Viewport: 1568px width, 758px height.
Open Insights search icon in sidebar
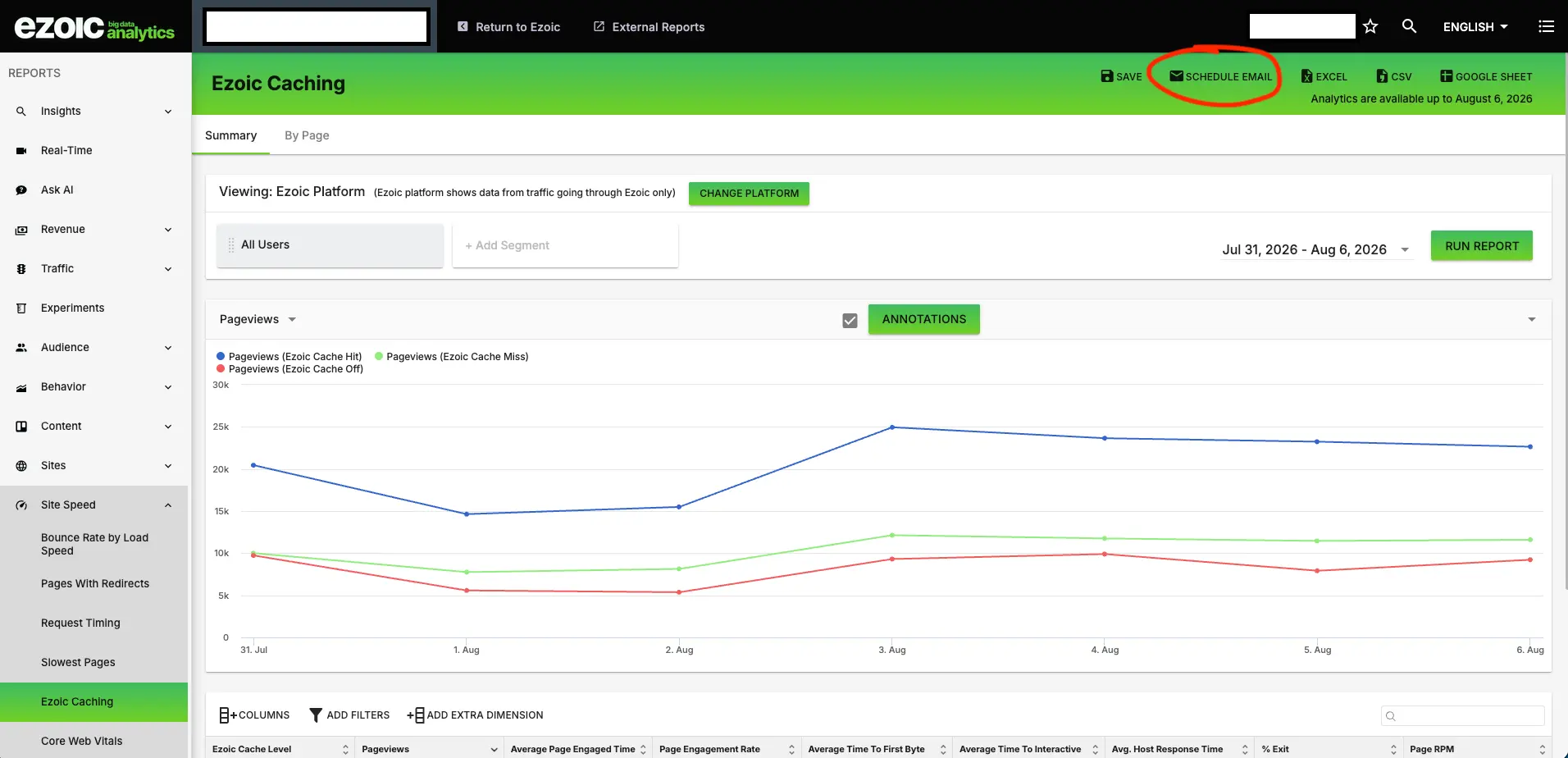click(21, 112)
